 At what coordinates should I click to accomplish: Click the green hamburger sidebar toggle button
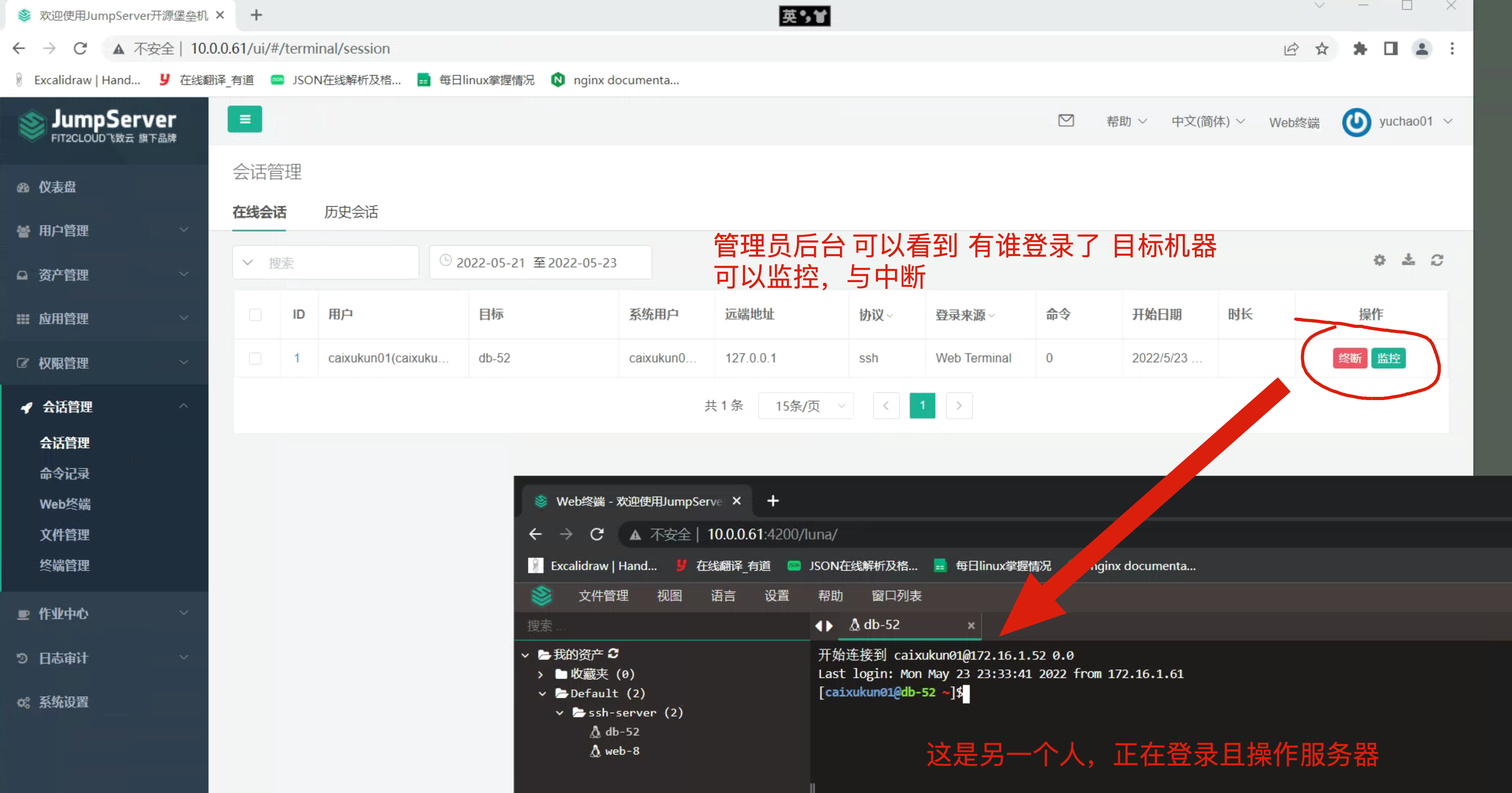(x=245, y=119)
